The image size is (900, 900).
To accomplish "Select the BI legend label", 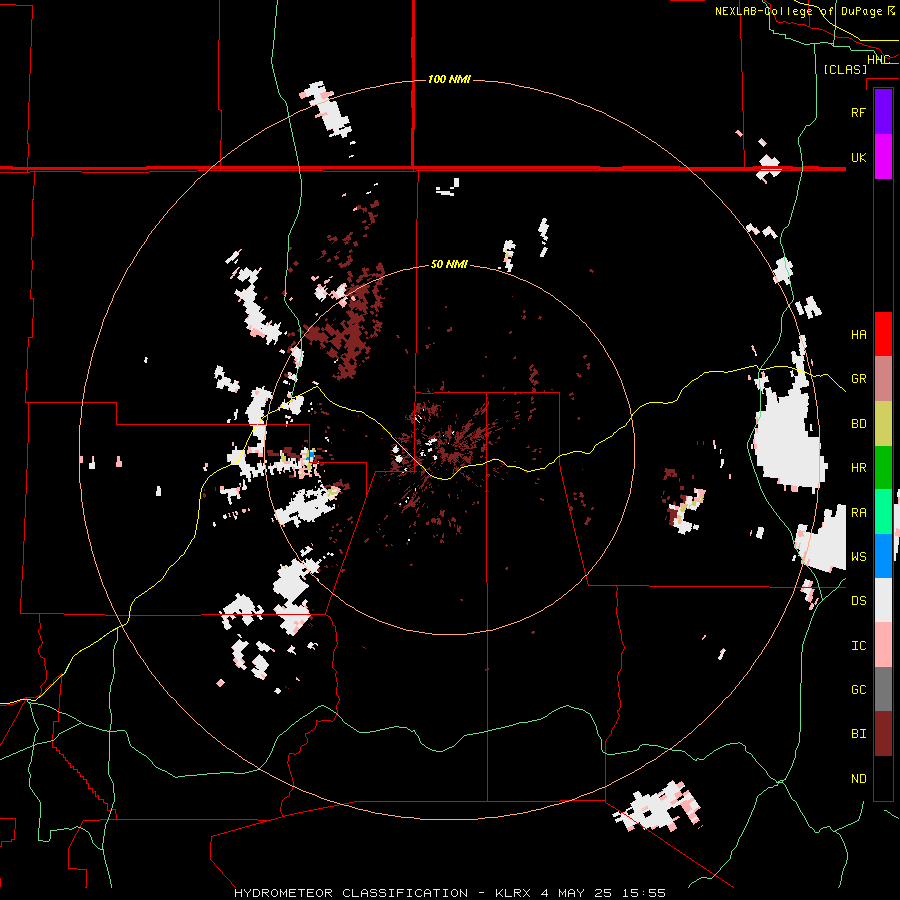I will [858, 734].
